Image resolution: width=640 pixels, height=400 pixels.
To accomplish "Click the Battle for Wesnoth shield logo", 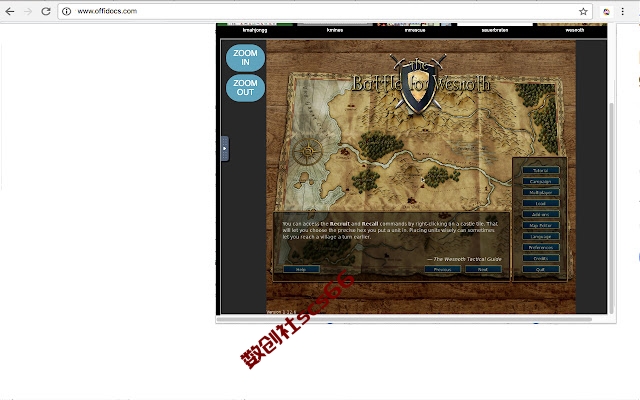I will point(418,86).
